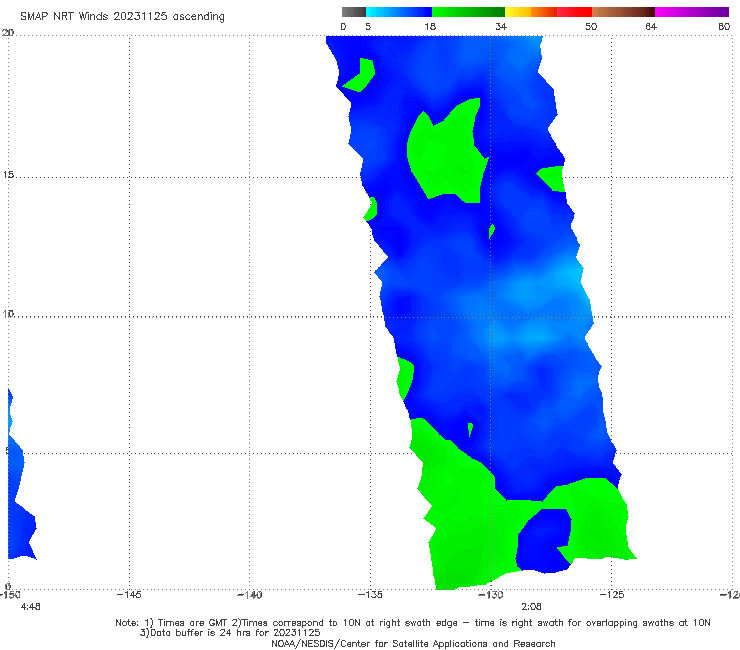
Task: Click the blue pocket enclosed by green near 2N
Action: coord(543,541)
